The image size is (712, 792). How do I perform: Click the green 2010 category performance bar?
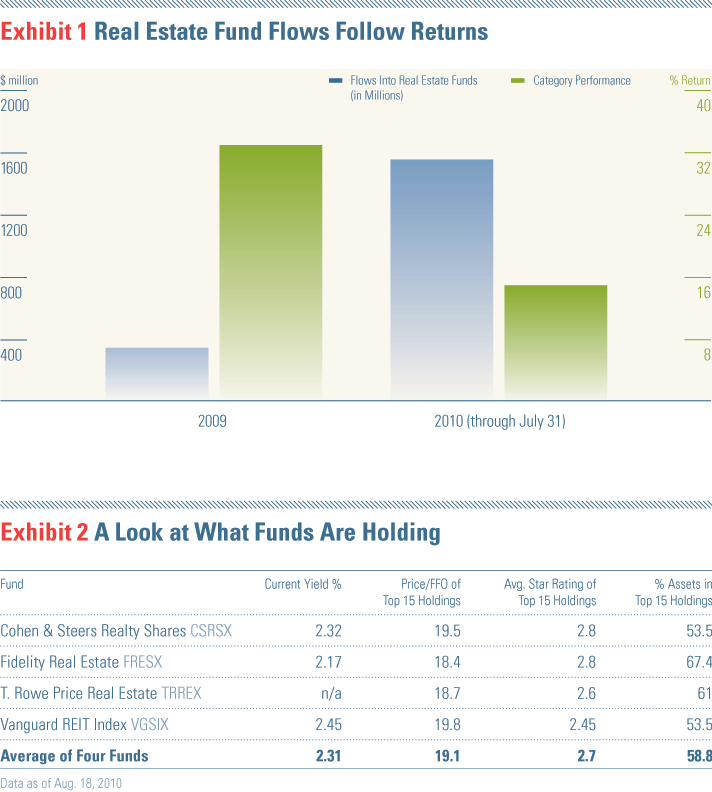coord(555,343)
